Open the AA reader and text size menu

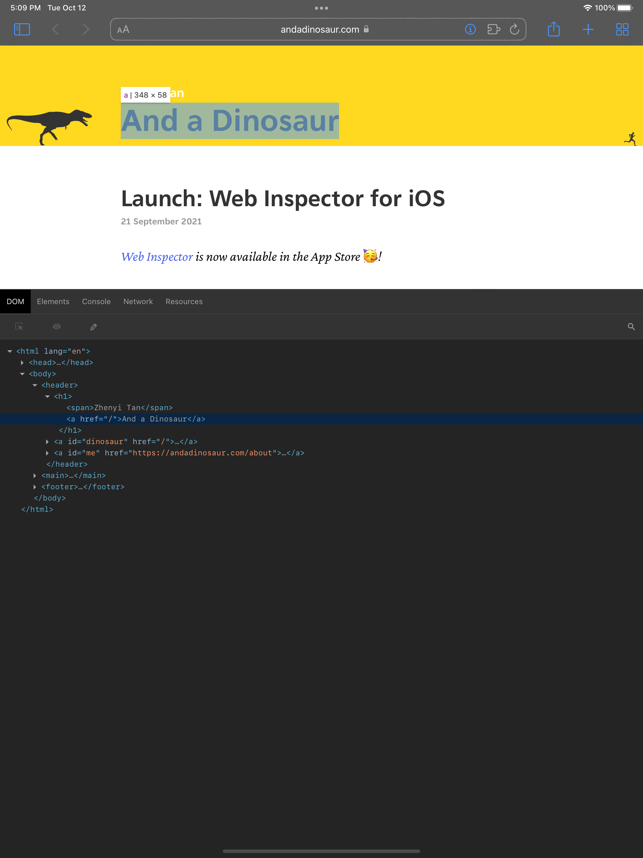[123, 30]
